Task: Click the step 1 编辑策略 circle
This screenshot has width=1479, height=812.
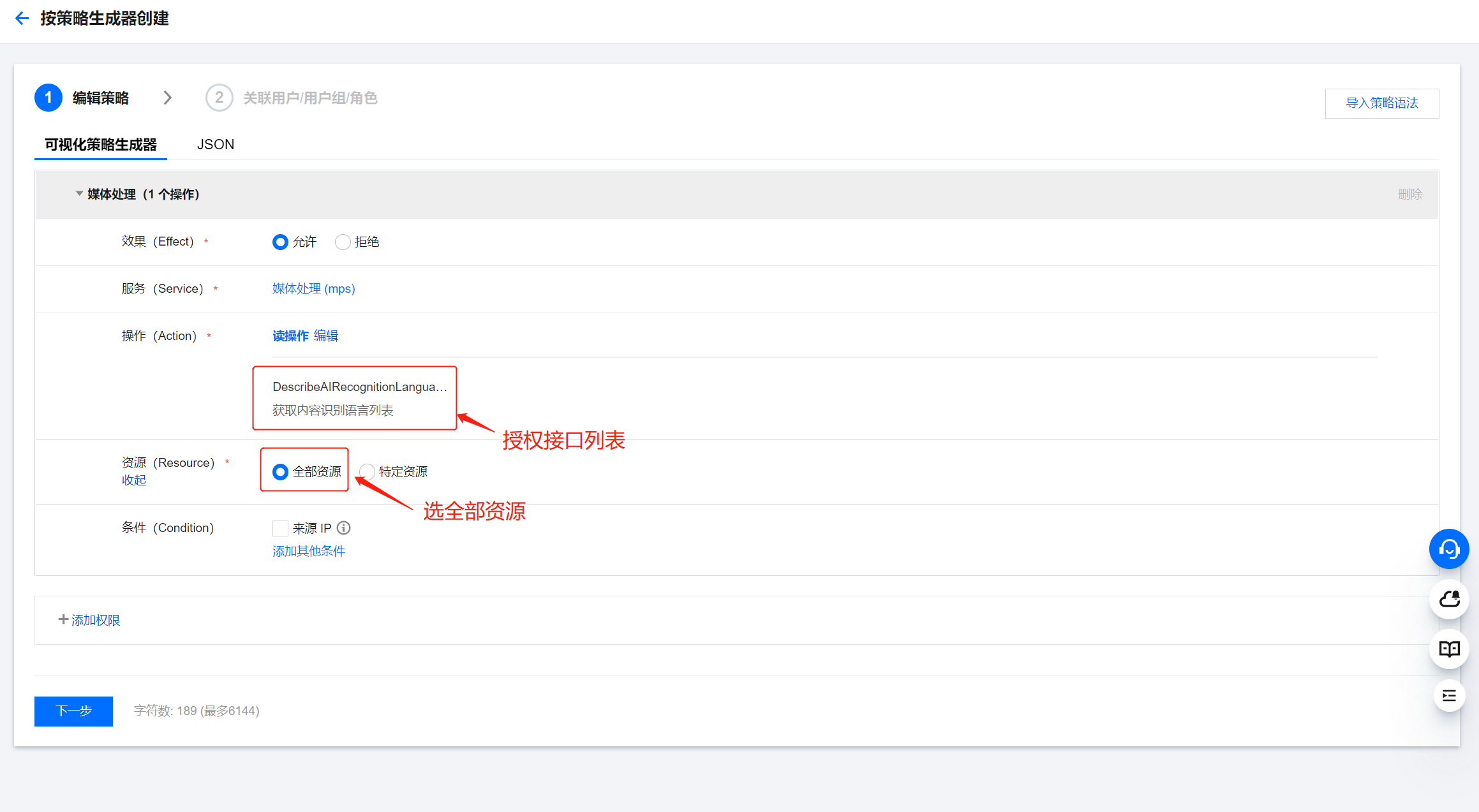Action: 48,98
